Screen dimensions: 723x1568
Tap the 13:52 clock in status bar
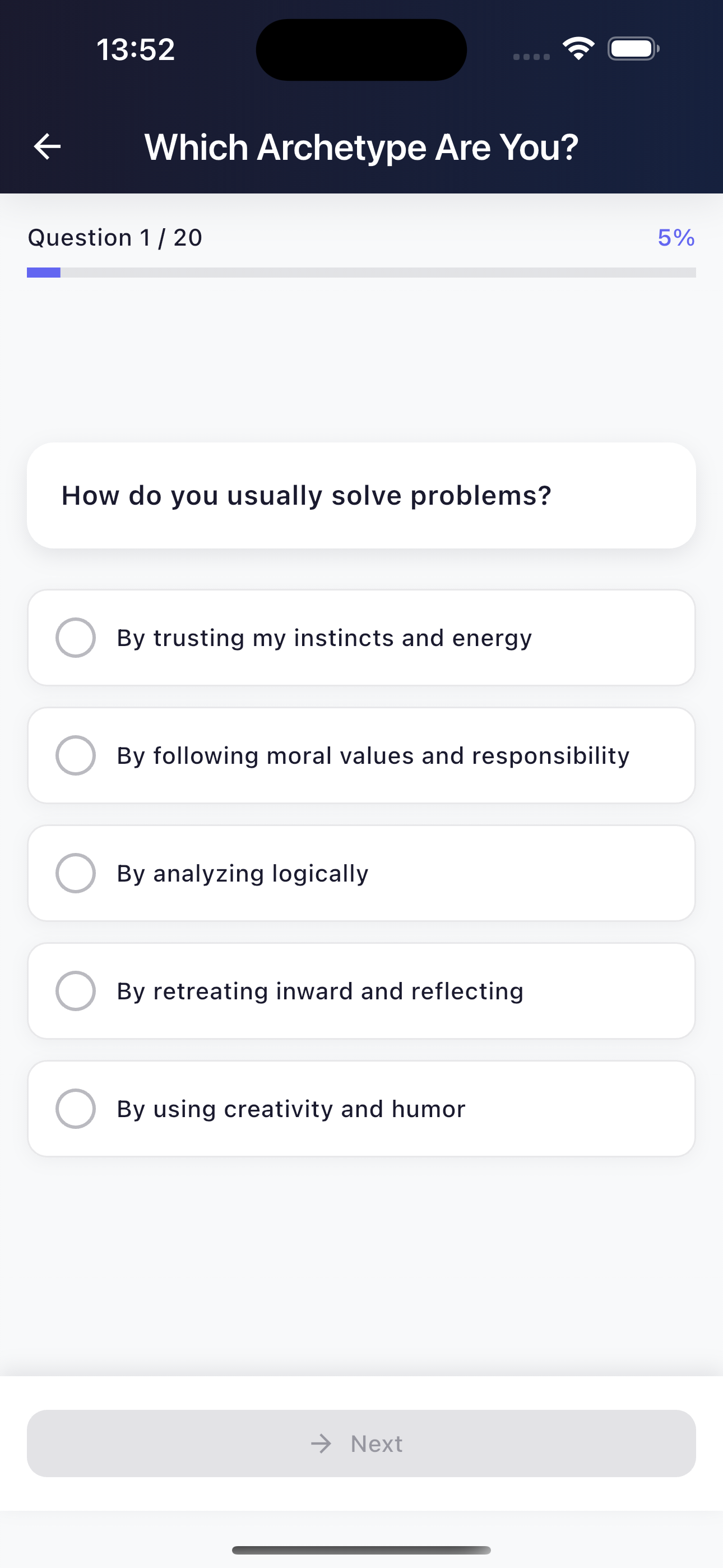136,49
